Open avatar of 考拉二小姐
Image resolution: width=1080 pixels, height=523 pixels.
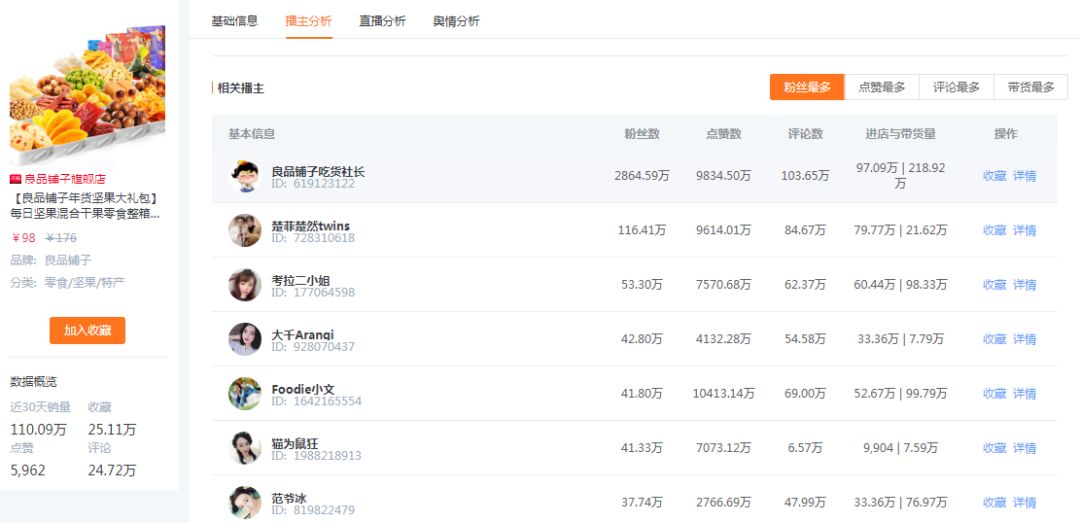click(245, 285)
